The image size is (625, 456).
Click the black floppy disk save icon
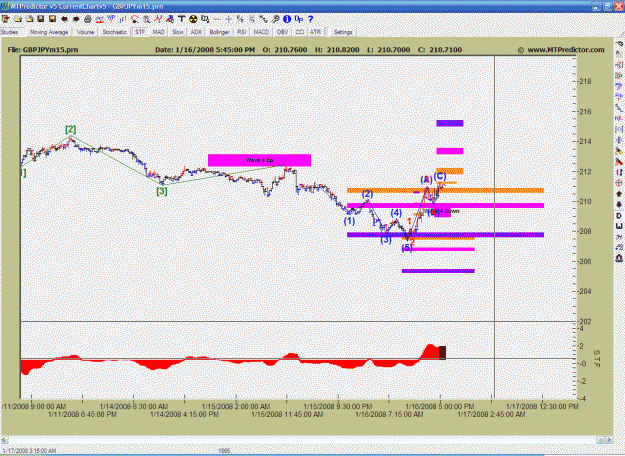[41, 19]
